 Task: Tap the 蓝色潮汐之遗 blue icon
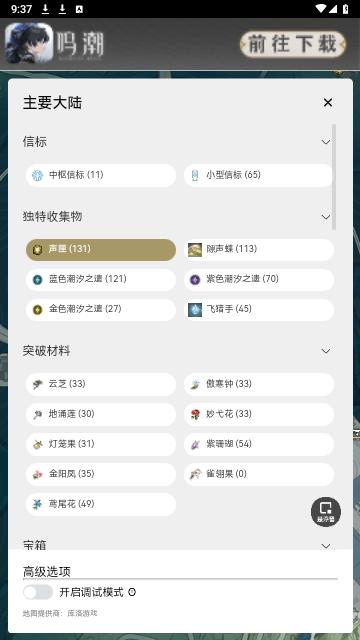(38, 280)
